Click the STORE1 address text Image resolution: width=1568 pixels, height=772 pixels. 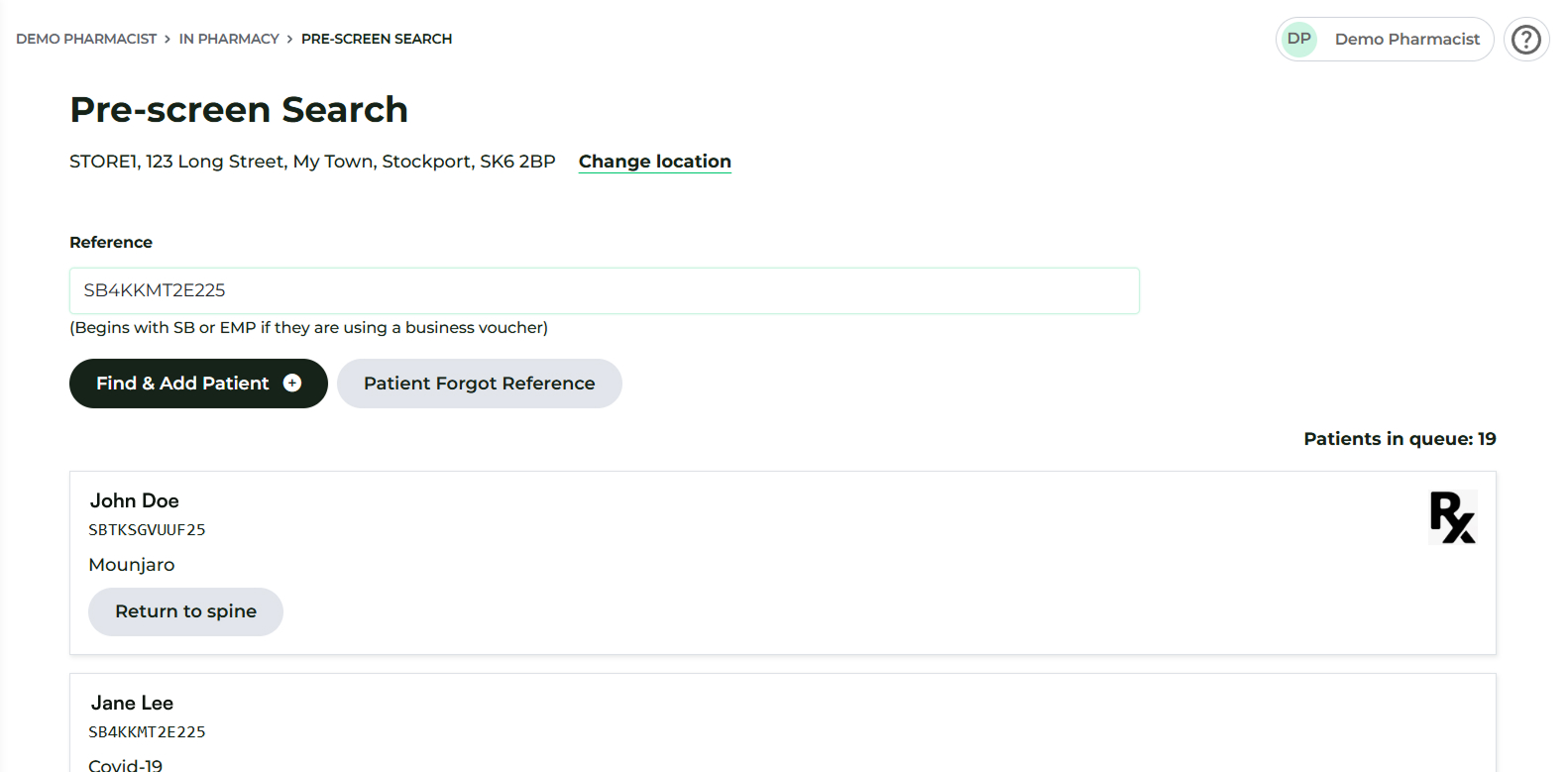[x=312, y=162]
